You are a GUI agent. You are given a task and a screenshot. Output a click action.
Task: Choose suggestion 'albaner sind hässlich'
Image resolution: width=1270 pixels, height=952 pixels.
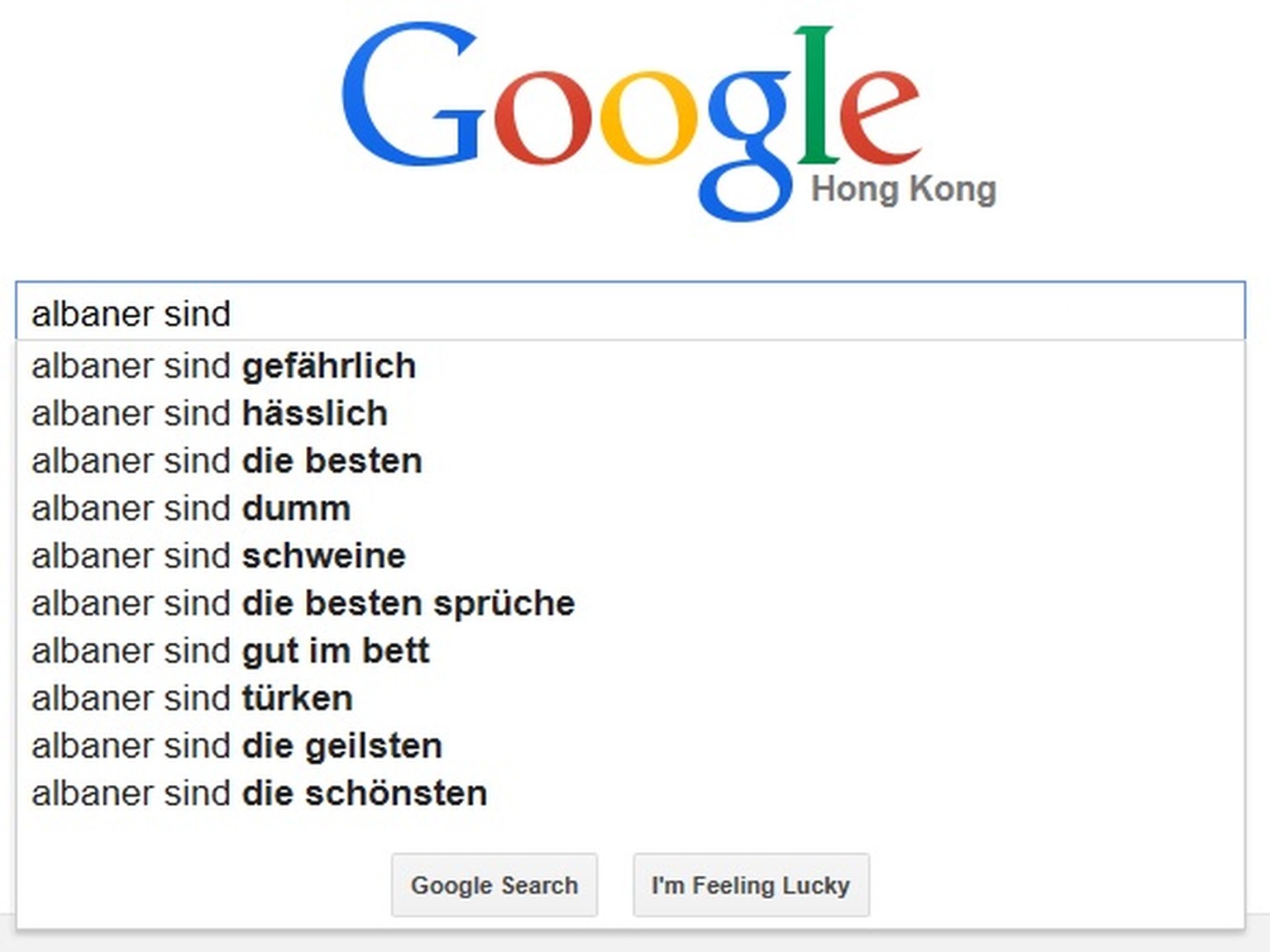pyautogui.click(x=630, y=413)
